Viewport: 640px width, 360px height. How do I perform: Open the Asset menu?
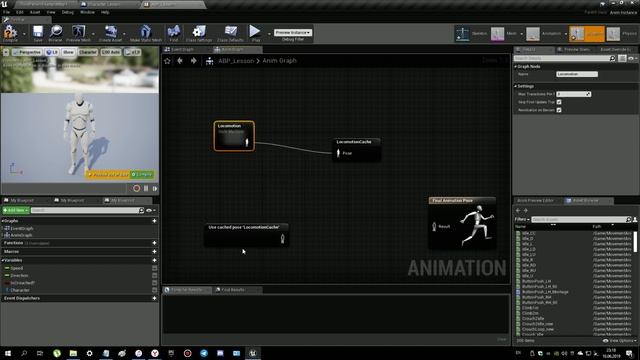35,12
